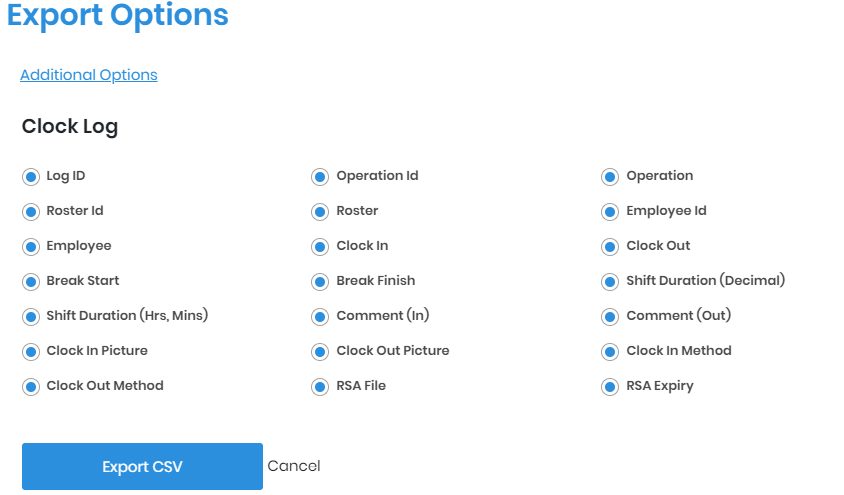Image resolution: width=844 pixels, height=495 pixels.
Task: Toggle the Clock In Picture option
Action: point(30,352)
